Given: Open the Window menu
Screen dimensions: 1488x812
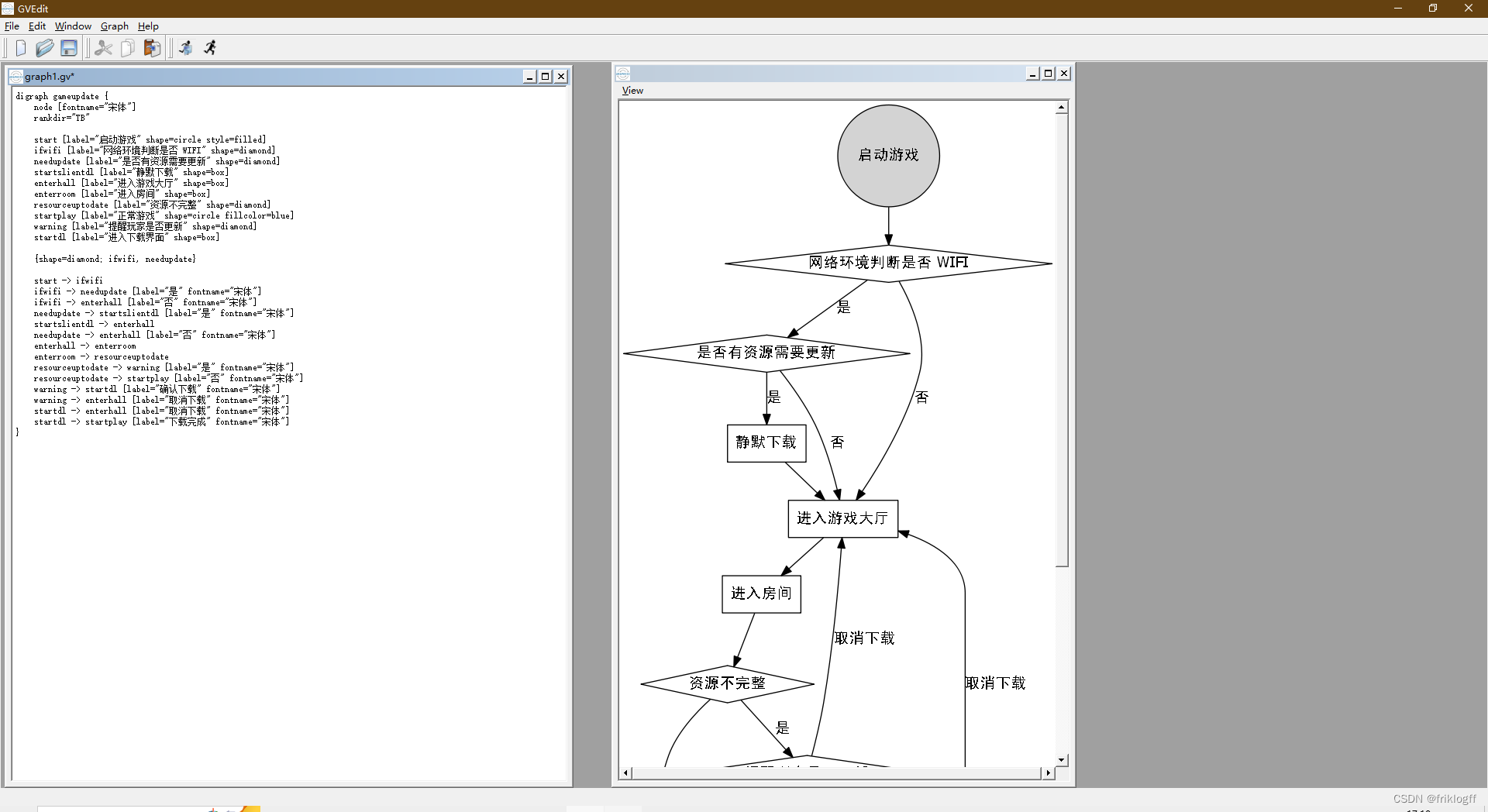Looking at the screenshot, I should [x=73, y=26].
